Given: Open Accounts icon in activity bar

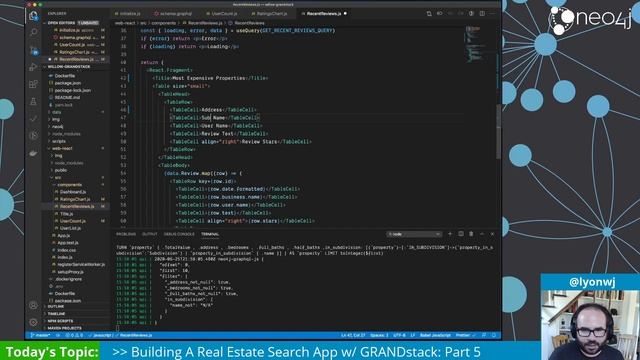Looking at the screenshot, I should coord(33,305).
